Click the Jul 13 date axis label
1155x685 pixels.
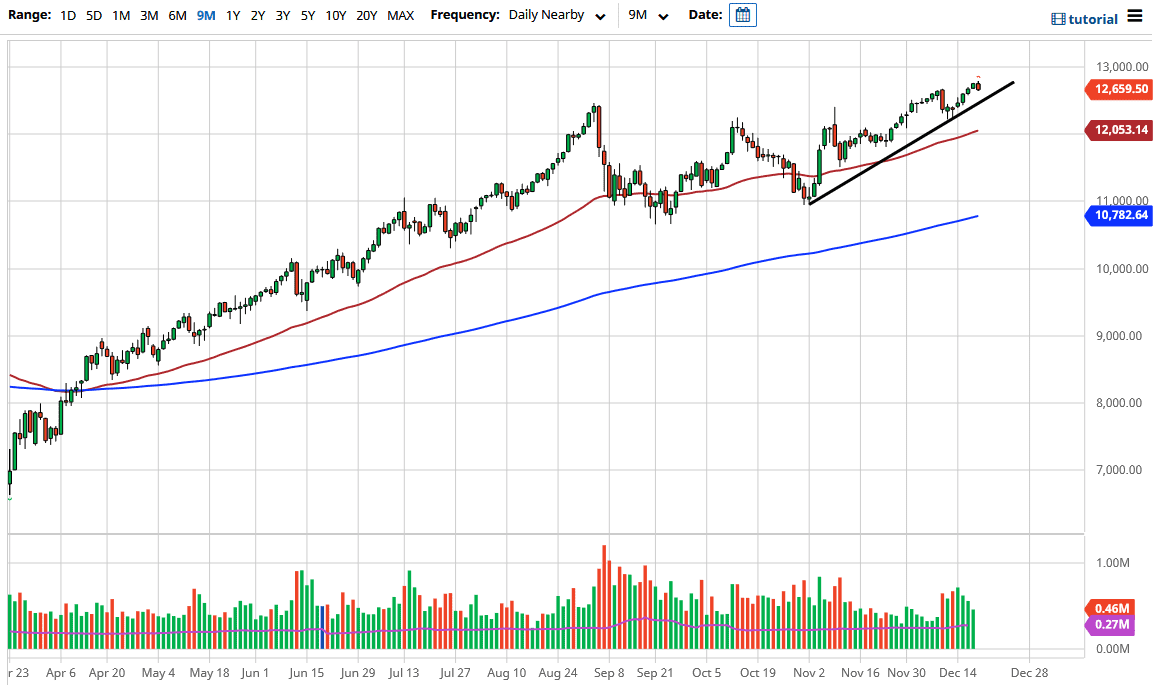404,672
